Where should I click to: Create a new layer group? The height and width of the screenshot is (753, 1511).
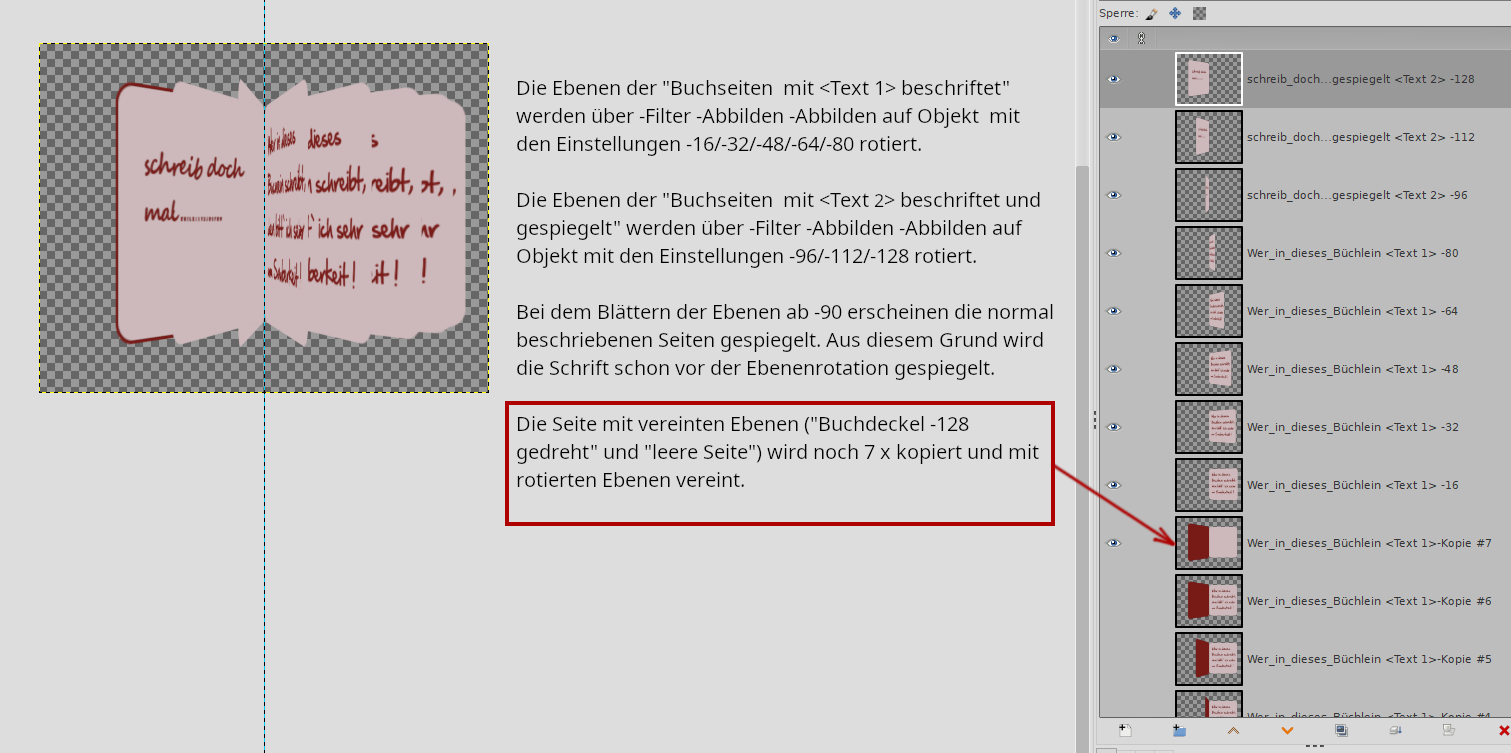point(1179,731)
